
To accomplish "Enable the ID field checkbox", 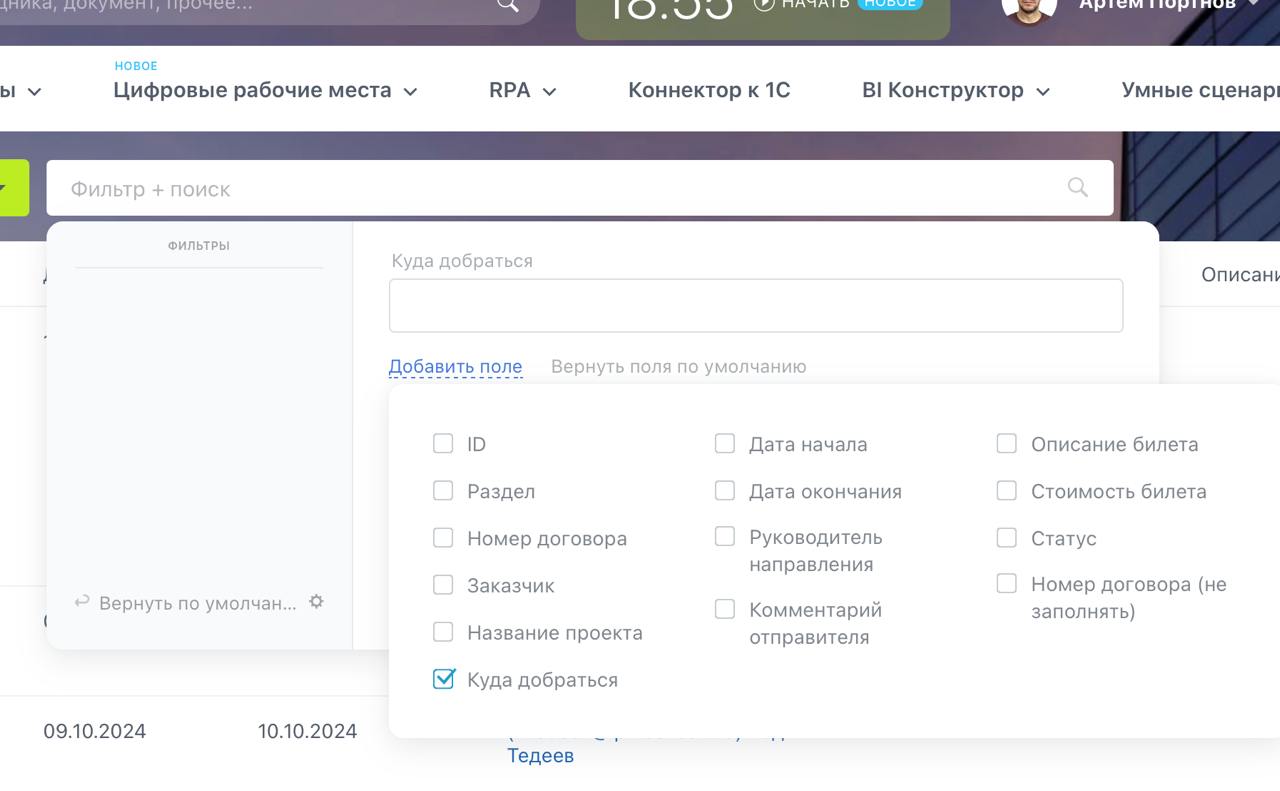I will tap(443, 443).
